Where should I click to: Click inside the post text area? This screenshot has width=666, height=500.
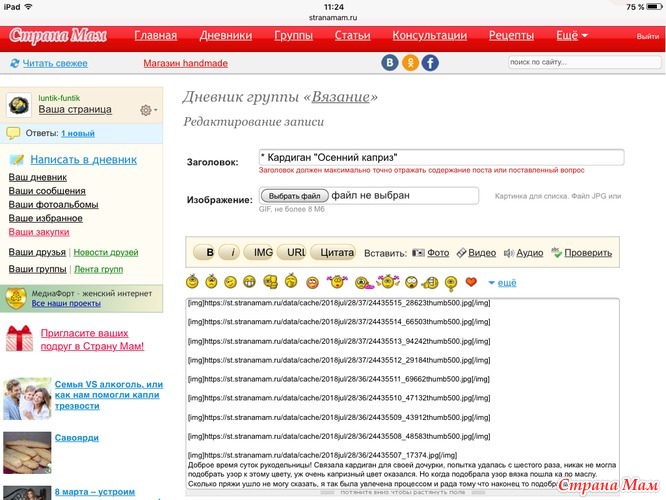tap(402, 394)
